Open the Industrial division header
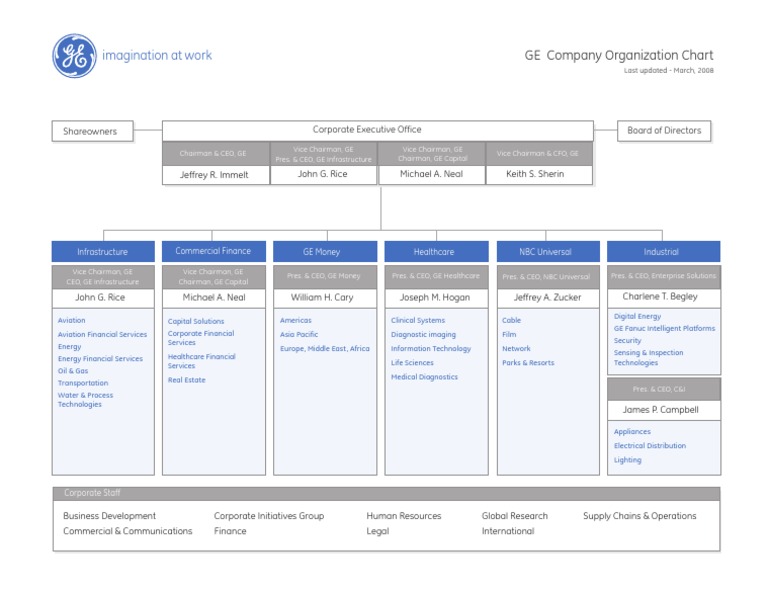Image resolution: width=768 pixels, height=594 pixels. pos(663,252)
